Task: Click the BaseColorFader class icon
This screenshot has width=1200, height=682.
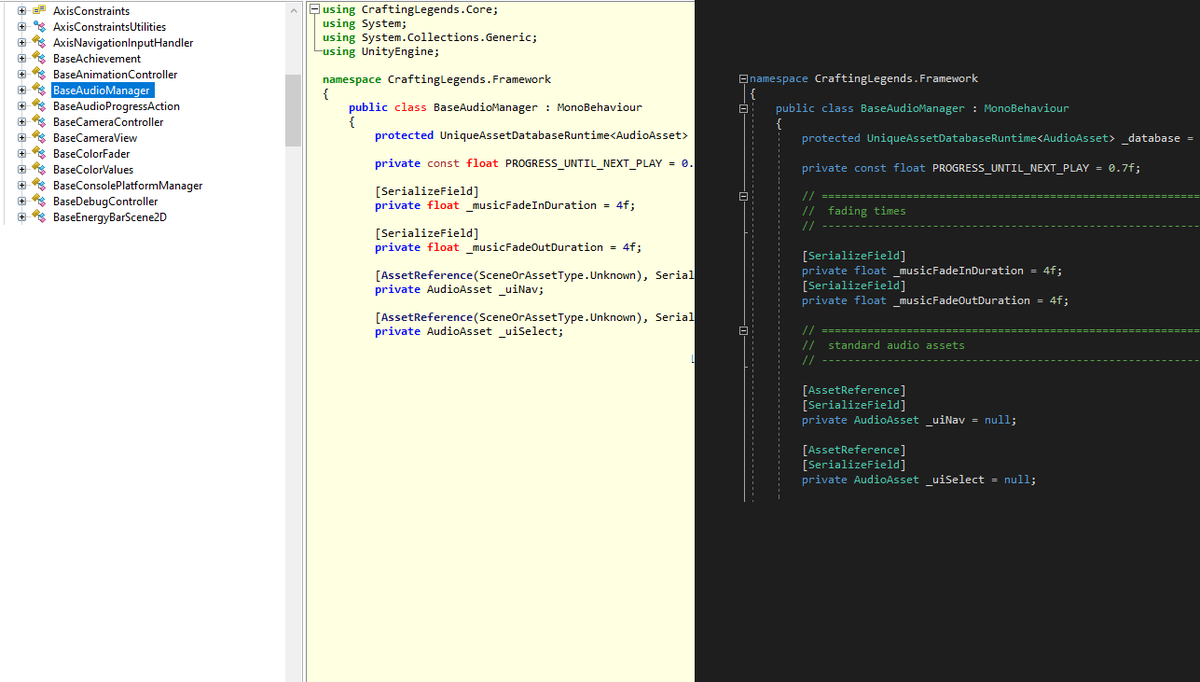Action: pyautogui.click(x=38, y=154)
